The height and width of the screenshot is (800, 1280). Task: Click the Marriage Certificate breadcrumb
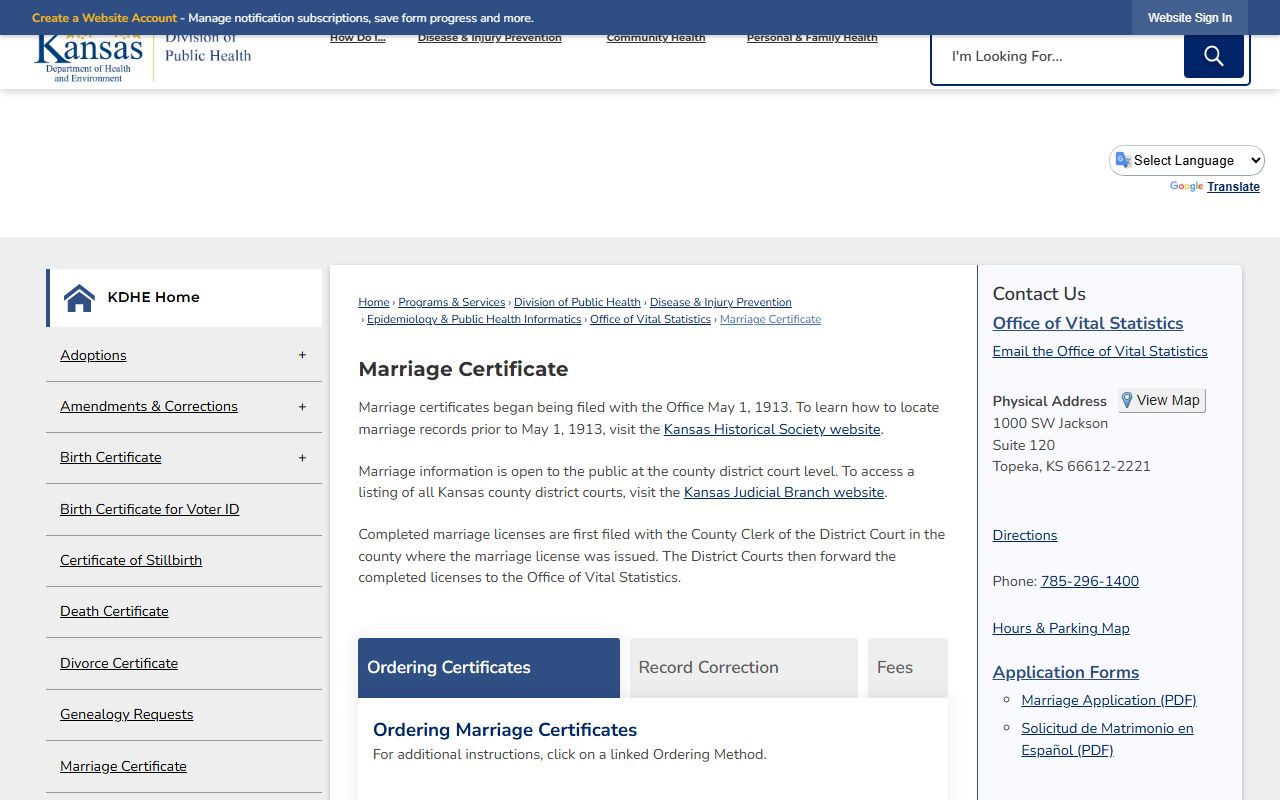click(770, 319)
